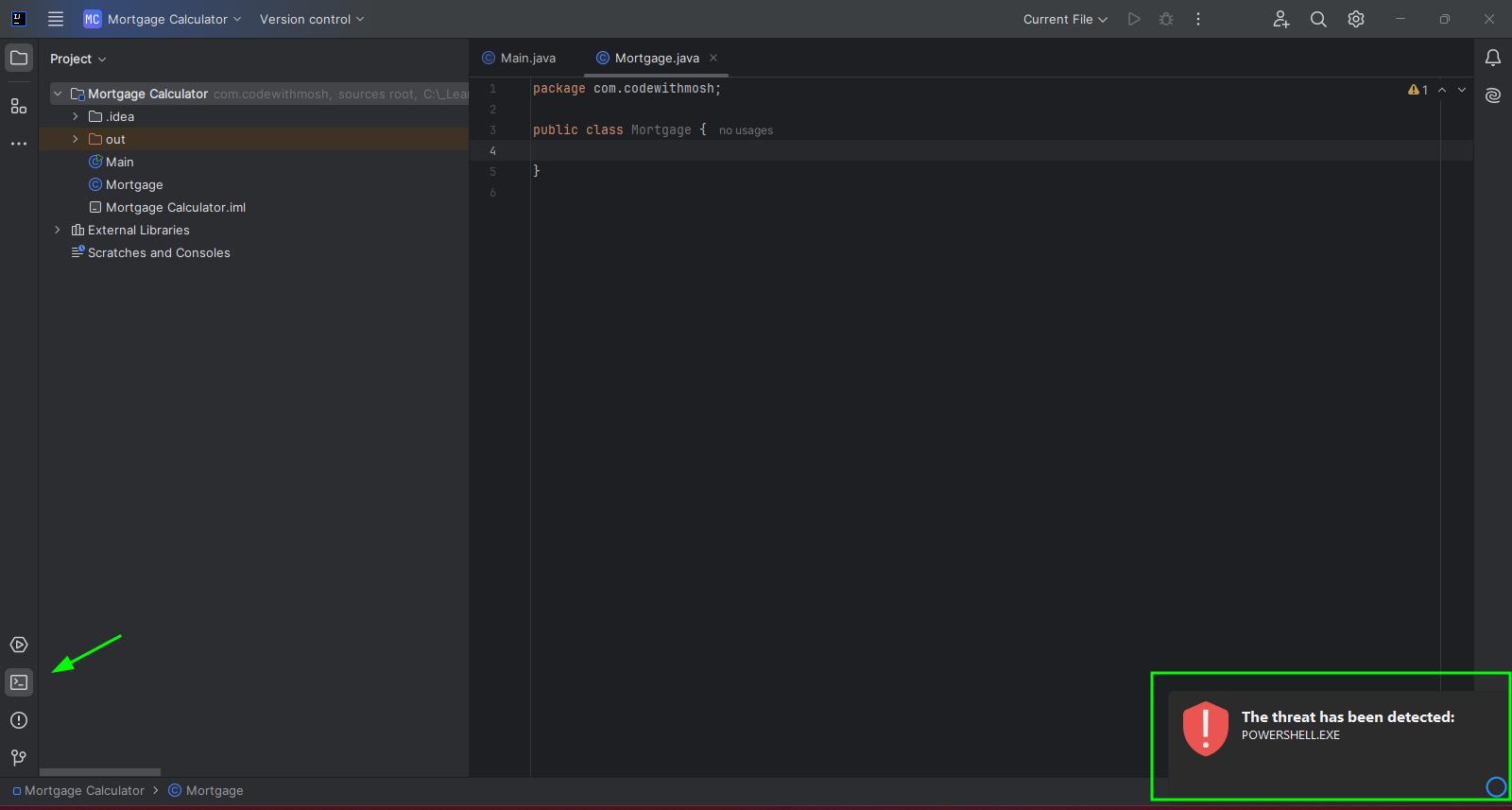Expand the out folder
This screenshot has width=1512, height=810.
[76, 139]
